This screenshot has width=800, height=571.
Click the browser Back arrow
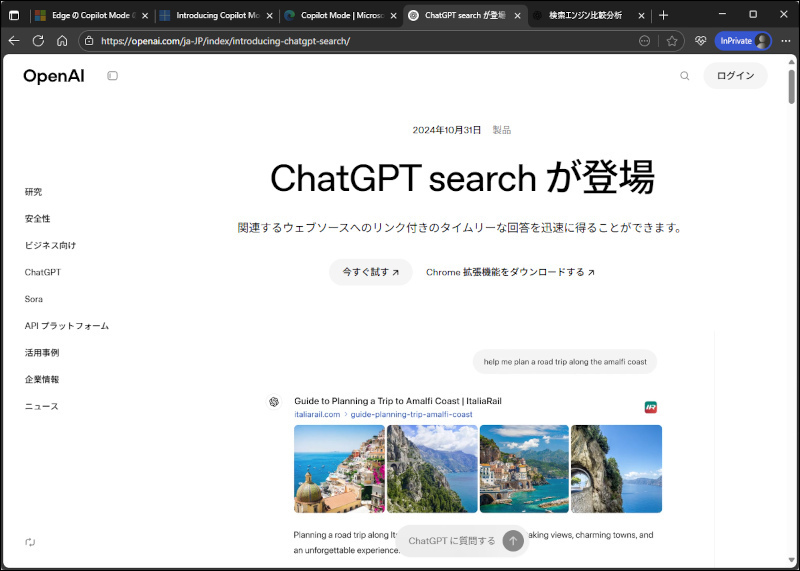[14, 41]
